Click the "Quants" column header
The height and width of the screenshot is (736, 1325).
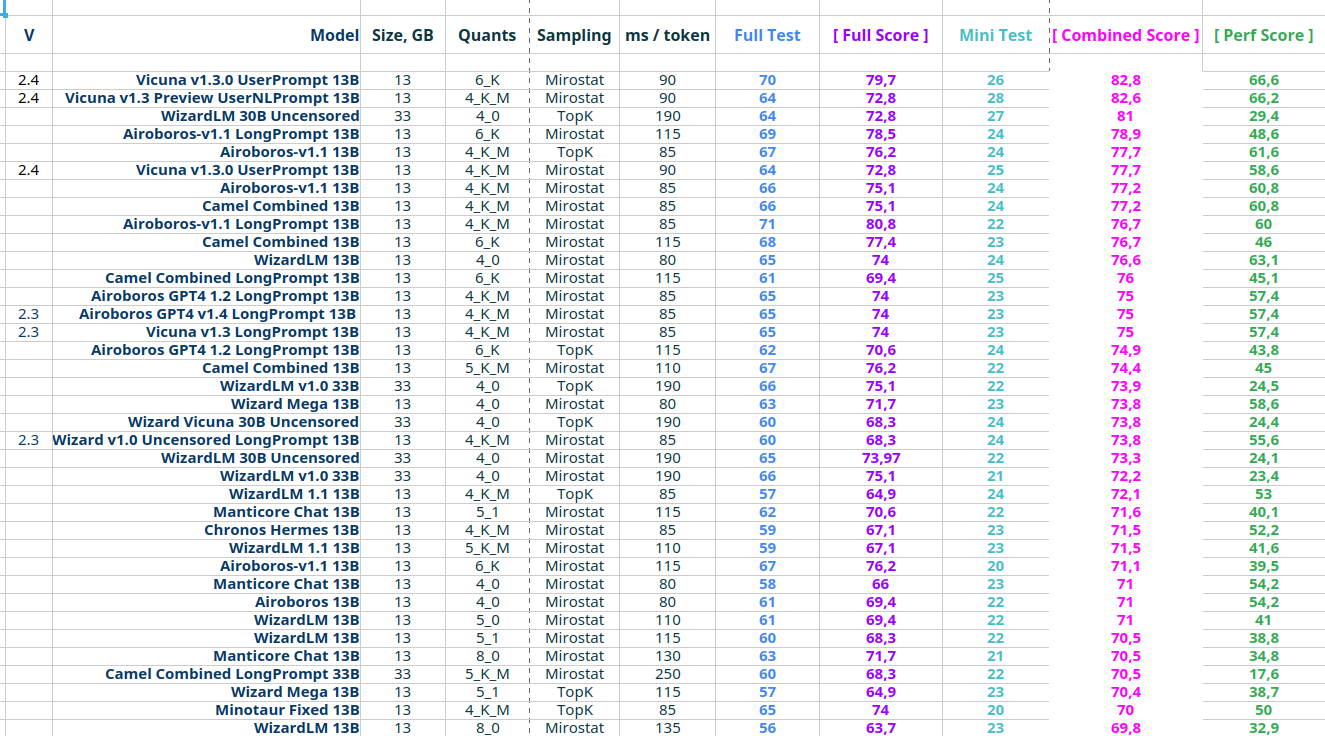pos(487,35)
